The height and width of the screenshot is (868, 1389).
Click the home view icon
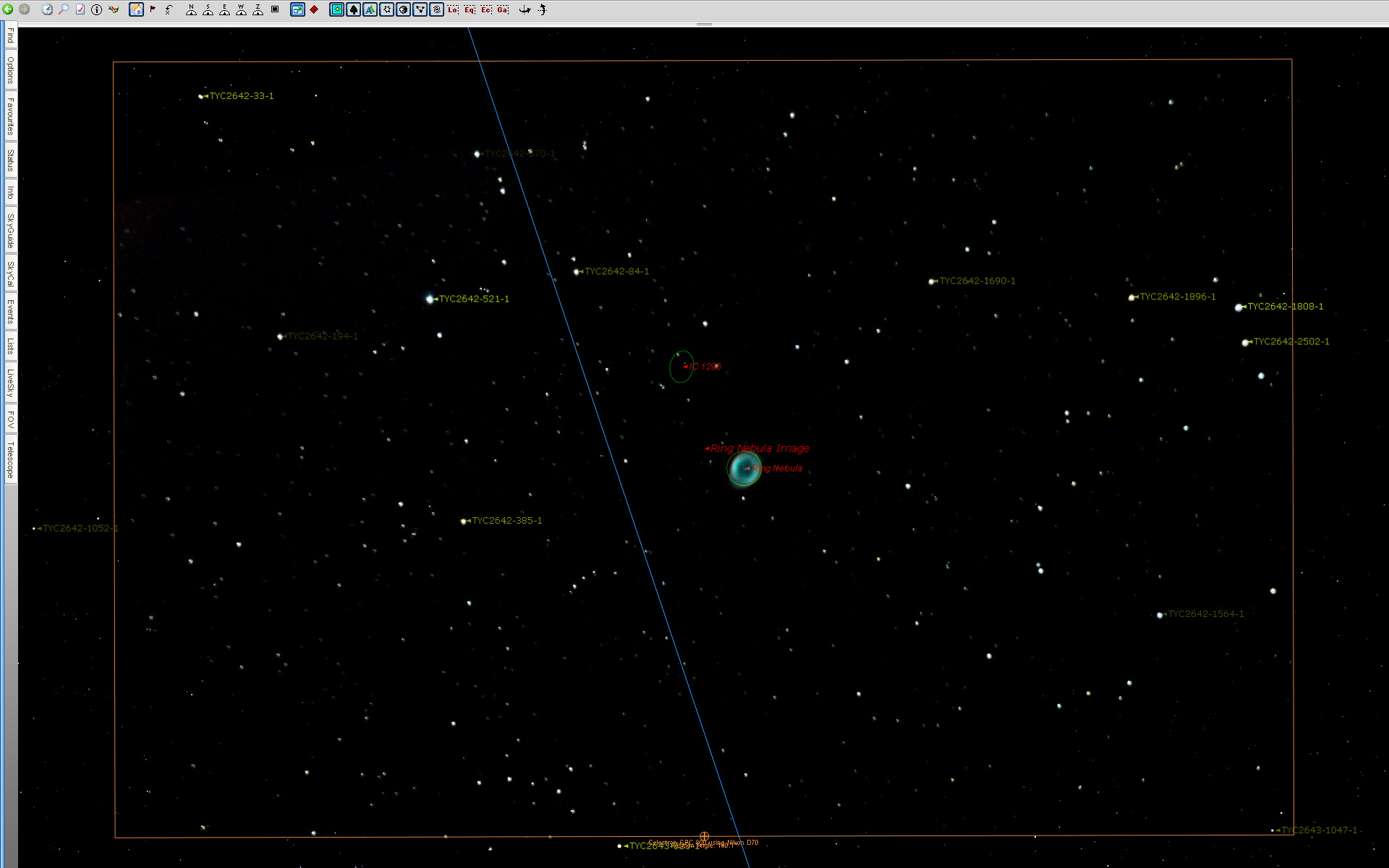tap(136, 9)
